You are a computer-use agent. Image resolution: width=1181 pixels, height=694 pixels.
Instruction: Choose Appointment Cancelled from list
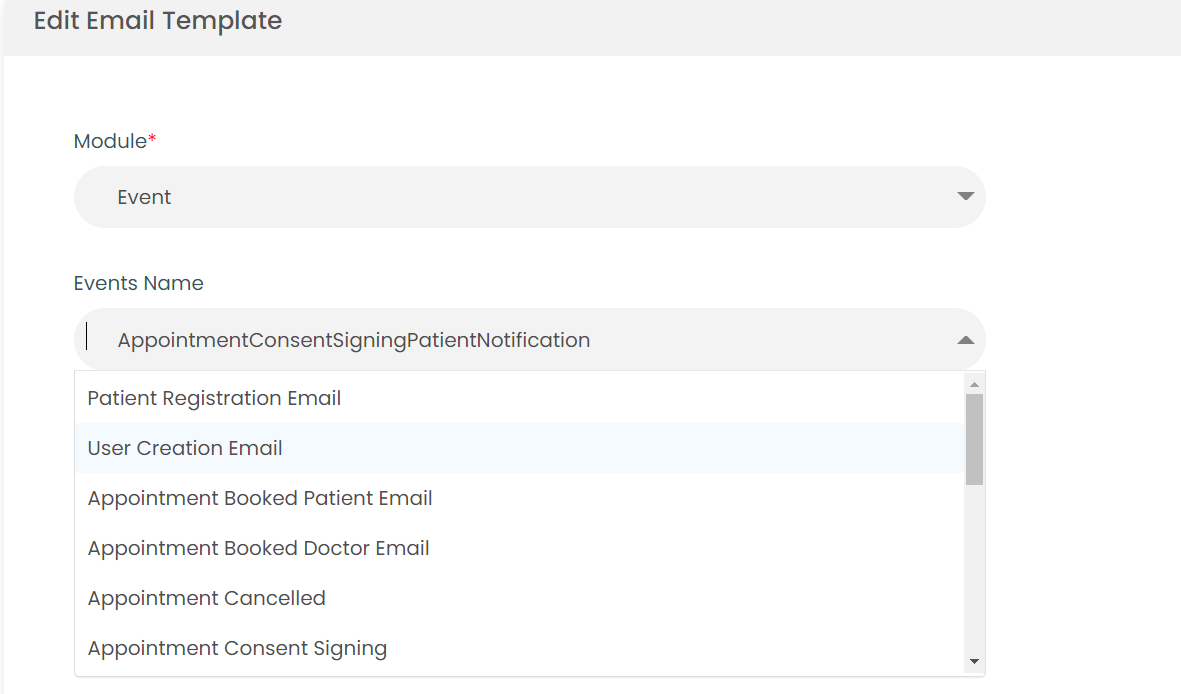click(x=206, y=598)
